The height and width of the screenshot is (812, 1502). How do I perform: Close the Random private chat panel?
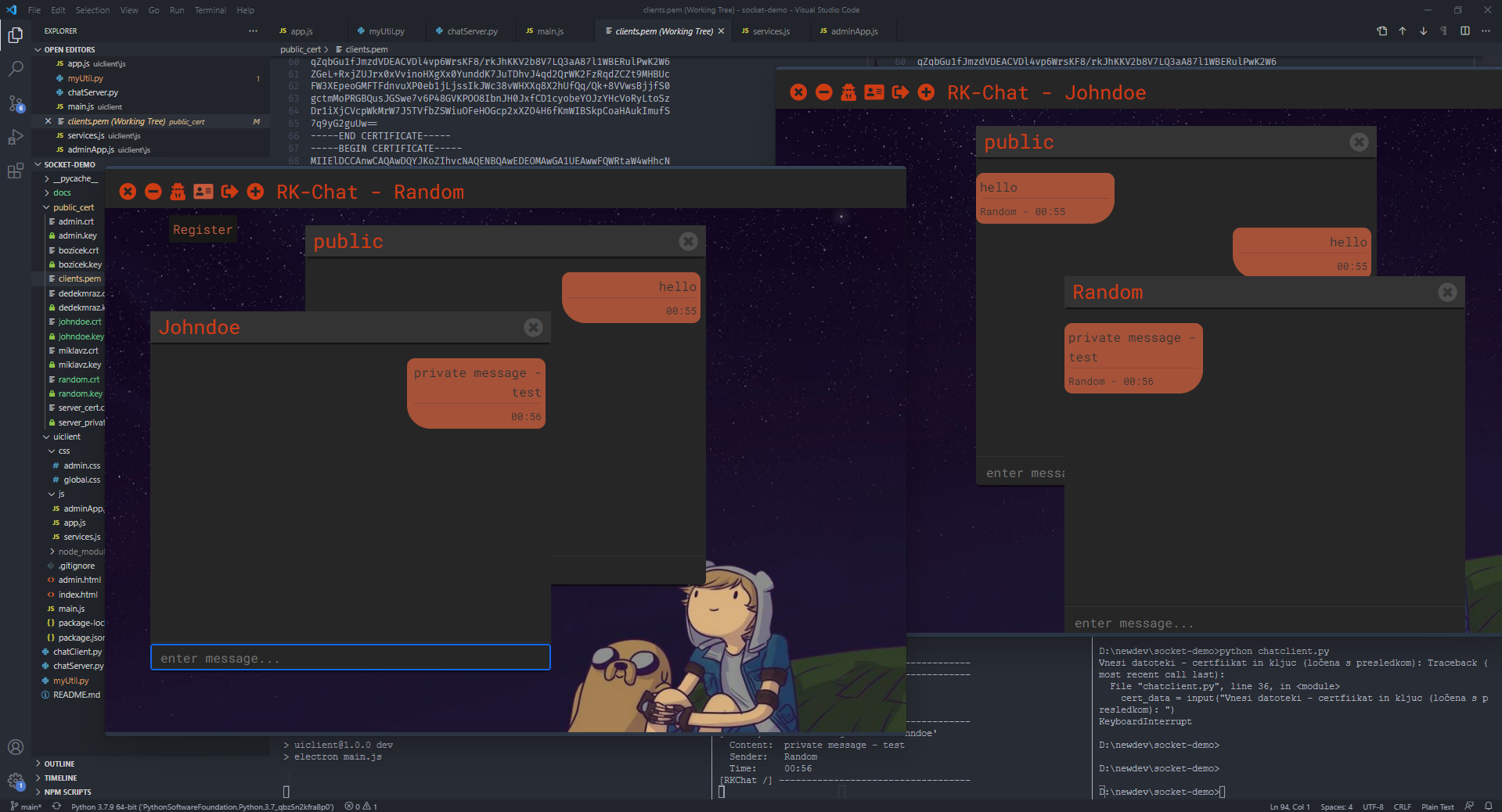point(1447,292)
